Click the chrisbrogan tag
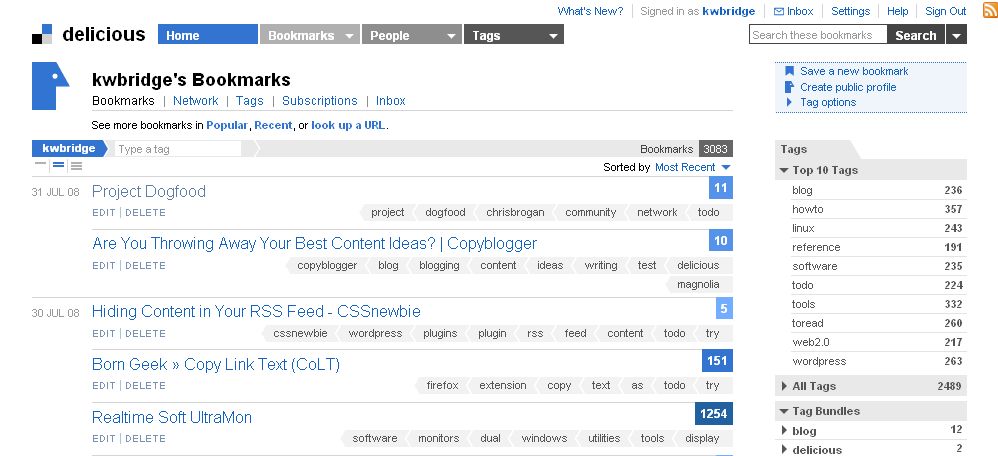Viewport: 998px width, 456px height. pyautogui.click(x=515, y=212)
